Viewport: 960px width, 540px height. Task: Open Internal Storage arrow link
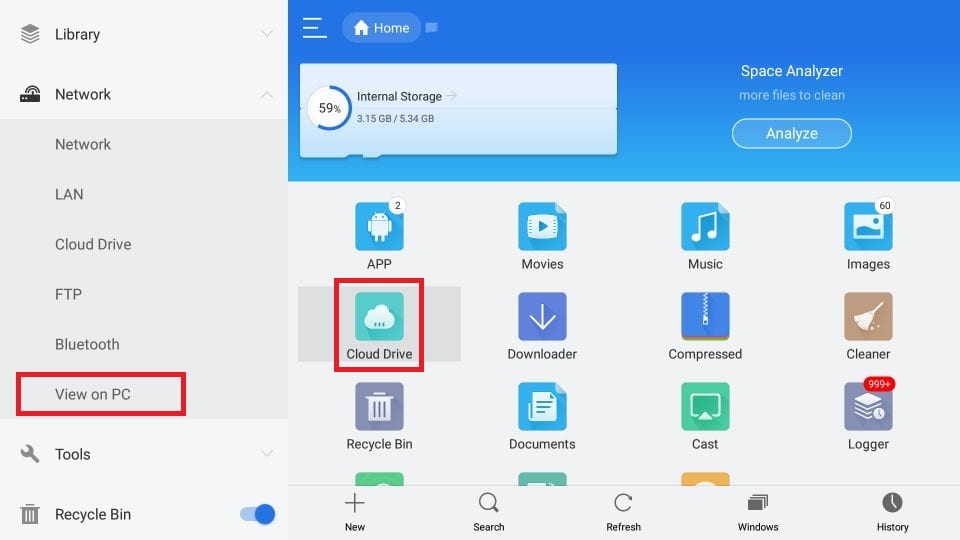pos(452,96)
